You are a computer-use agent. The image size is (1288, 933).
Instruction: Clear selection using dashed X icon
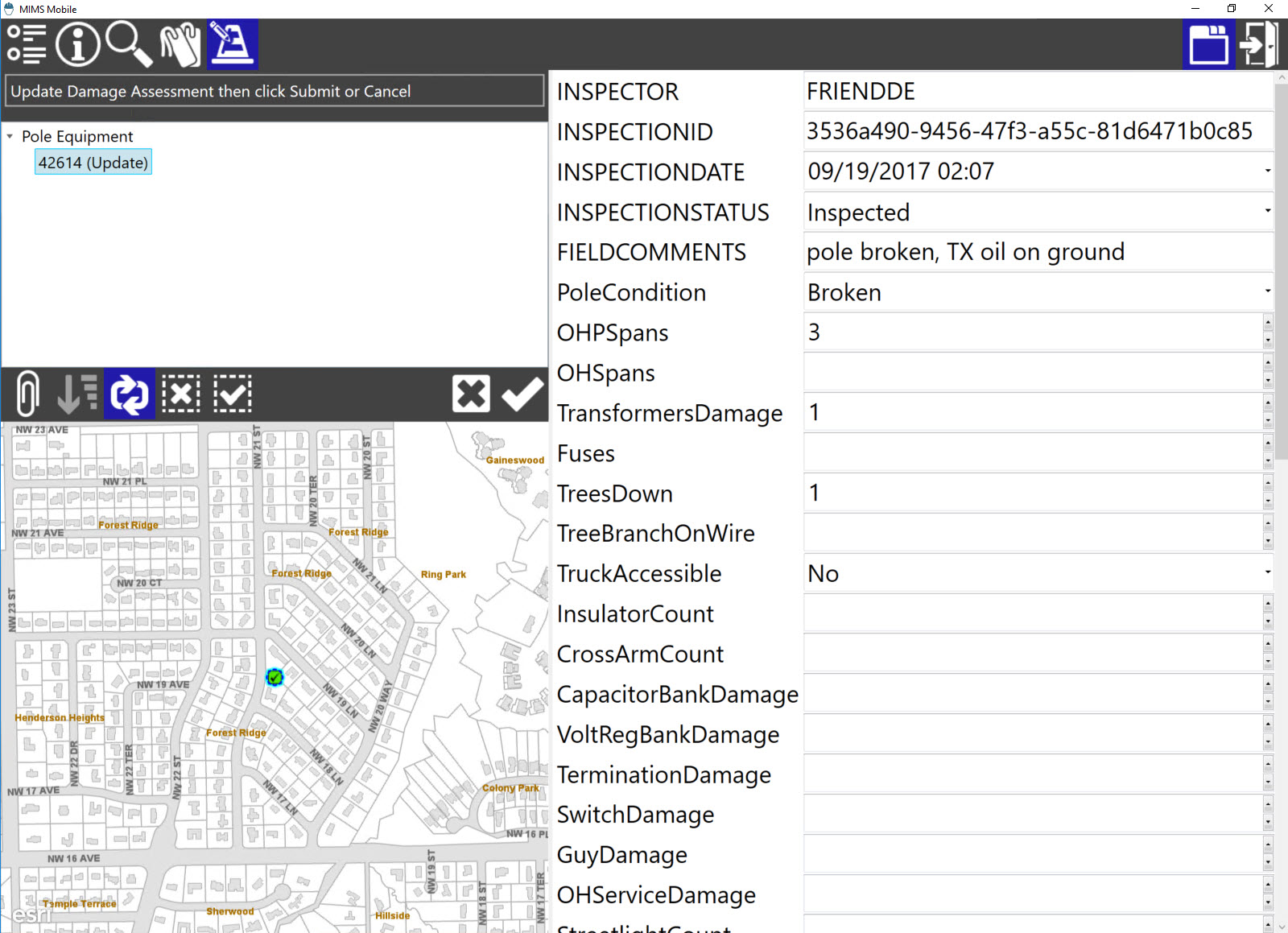(x=181, y=394)
